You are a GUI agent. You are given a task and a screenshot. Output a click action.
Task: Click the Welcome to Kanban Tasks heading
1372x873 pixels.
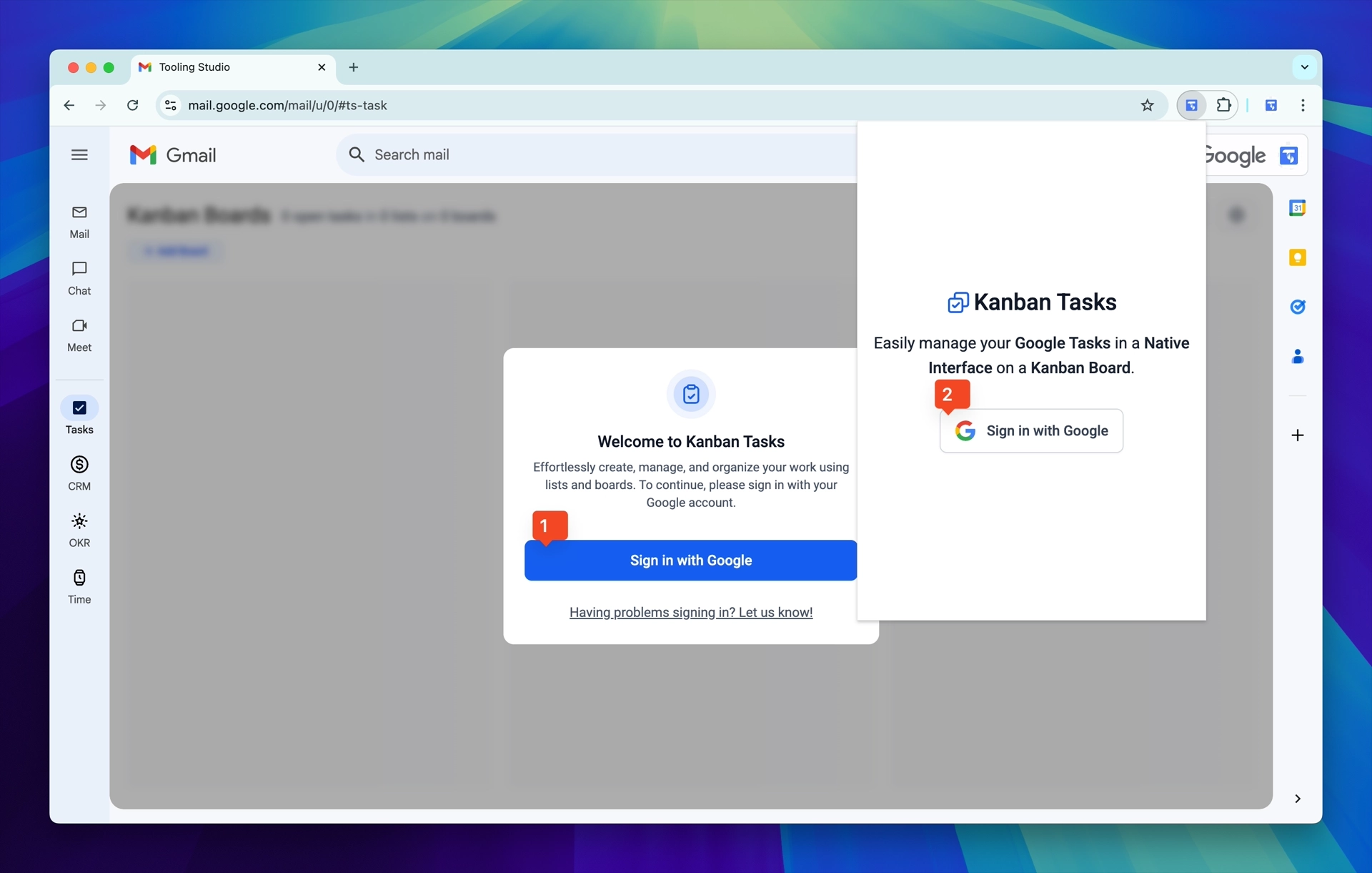point(690,441)
